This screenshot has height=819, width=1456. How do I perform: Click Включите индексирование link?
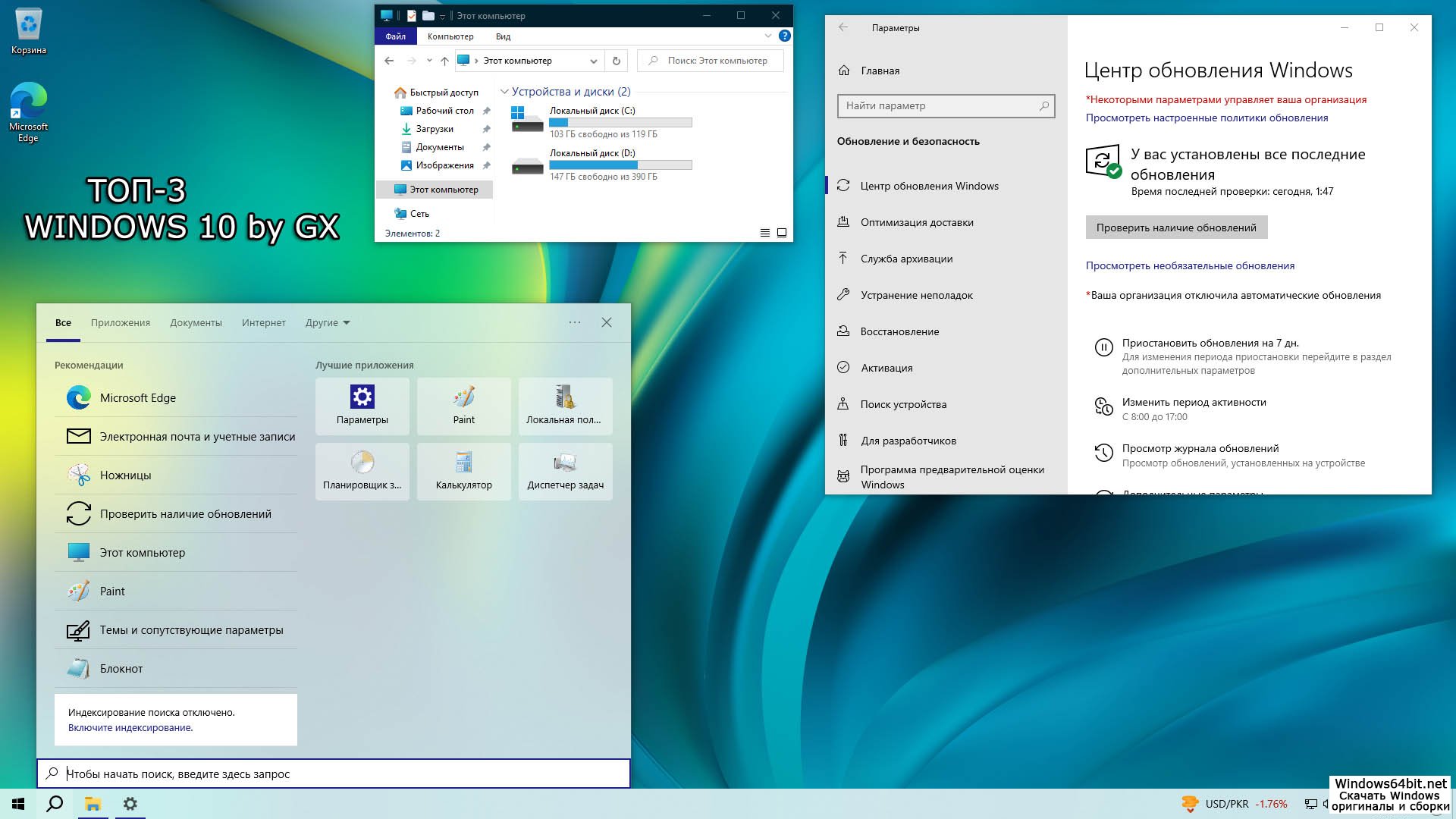point(130,728)
